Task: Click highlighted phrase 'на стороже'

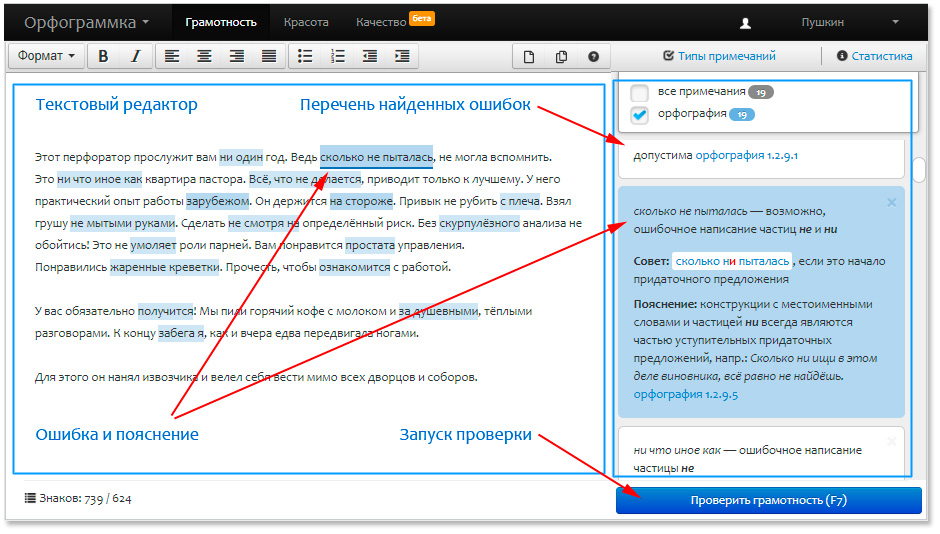Action: tap(361, 201)
